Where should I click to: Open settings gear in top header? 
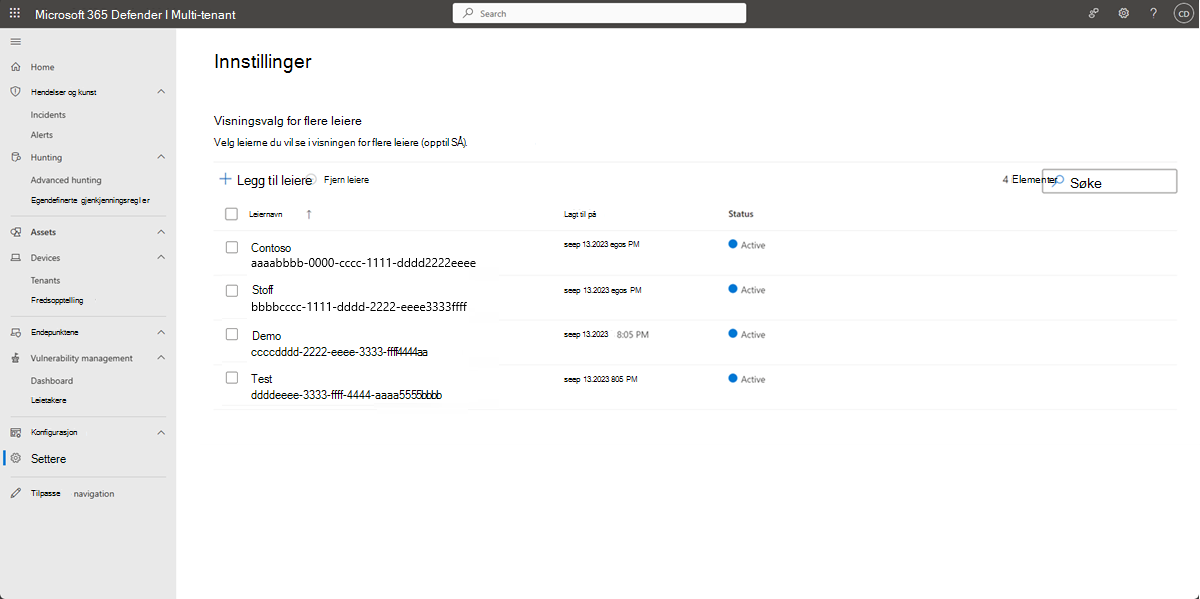1124,14
